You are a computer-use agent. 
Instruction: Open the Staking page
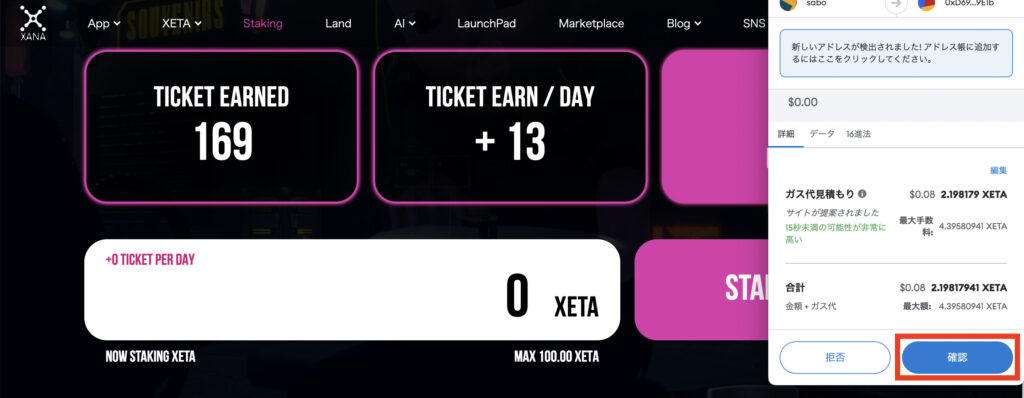pyautogui.click(x=263, y=24)
